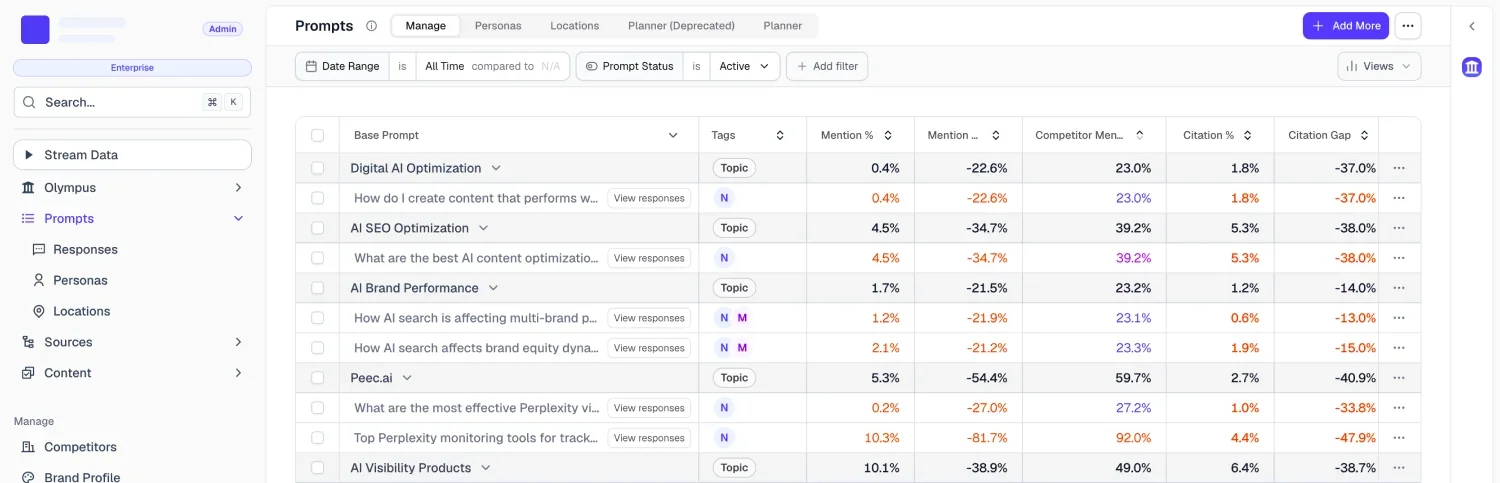
Task: Check the AI Brand Performance row checkbox
Action: 317,288
